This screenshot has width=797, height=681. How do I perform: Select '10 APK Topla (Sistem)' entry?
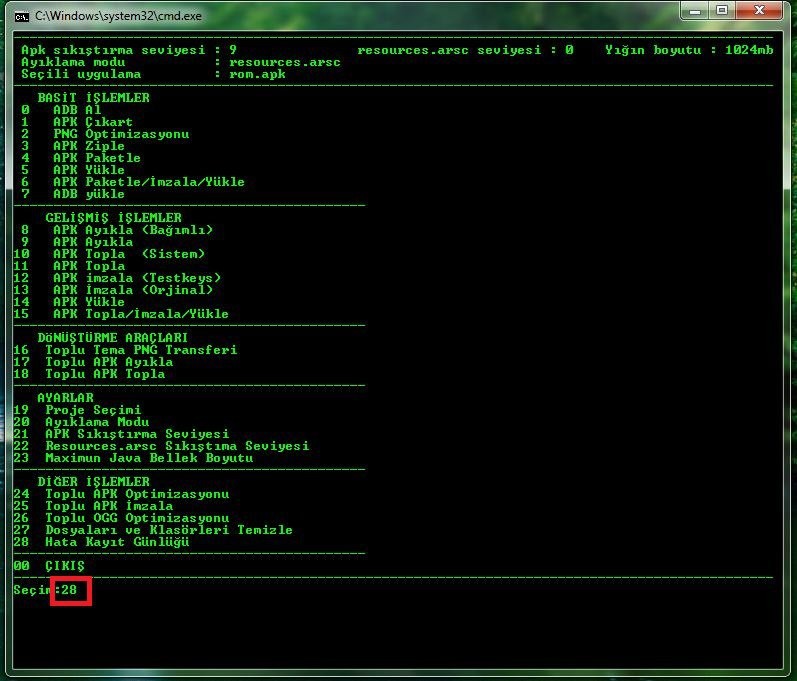(109, 254)
